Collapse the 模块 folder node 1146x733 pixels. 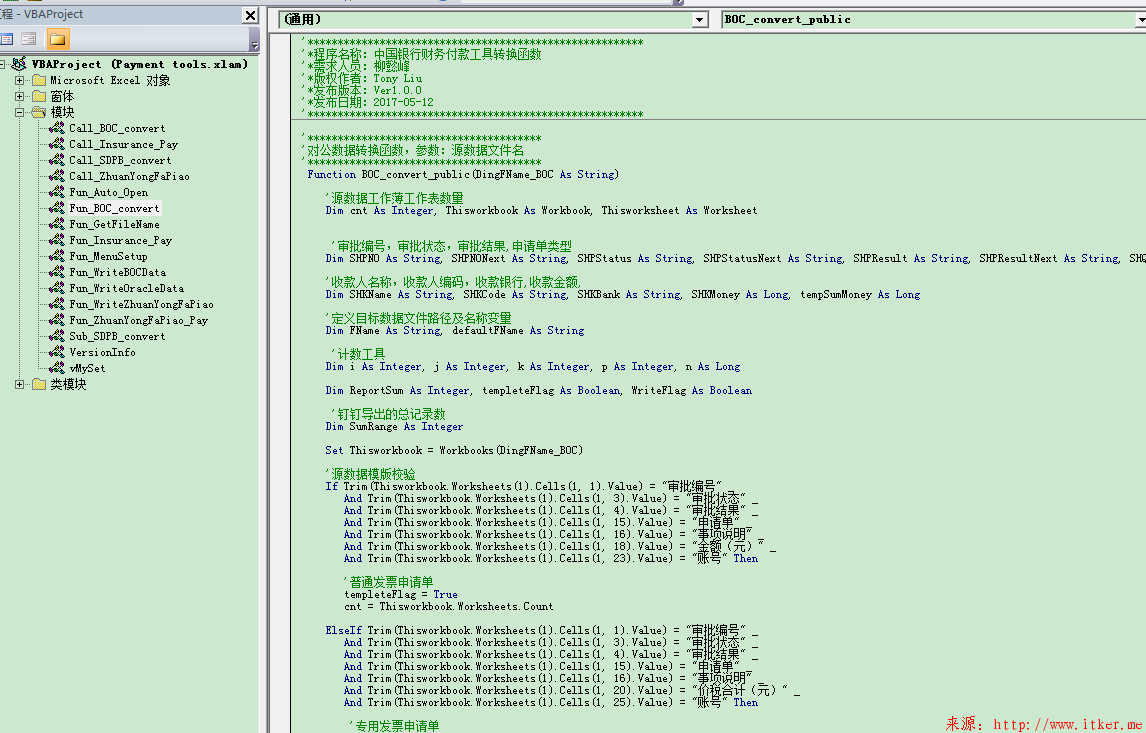pyautogui.click(x=20, y=113)
